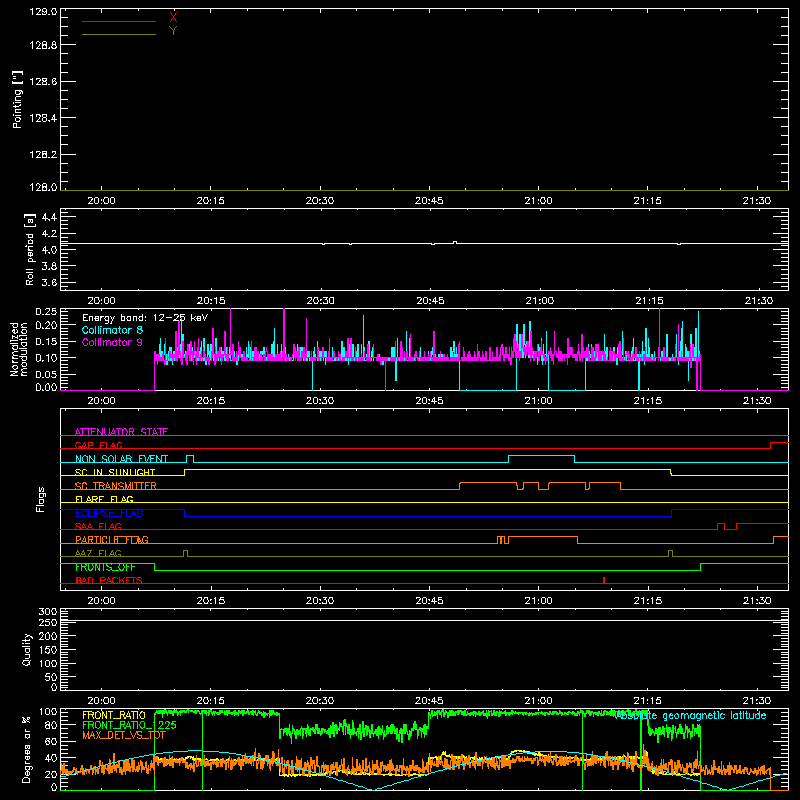The height and width of the screenshot is (800, 800).
Task: Click the red BAD_PACKETS spike marker
Action: (x=604, y=580)
